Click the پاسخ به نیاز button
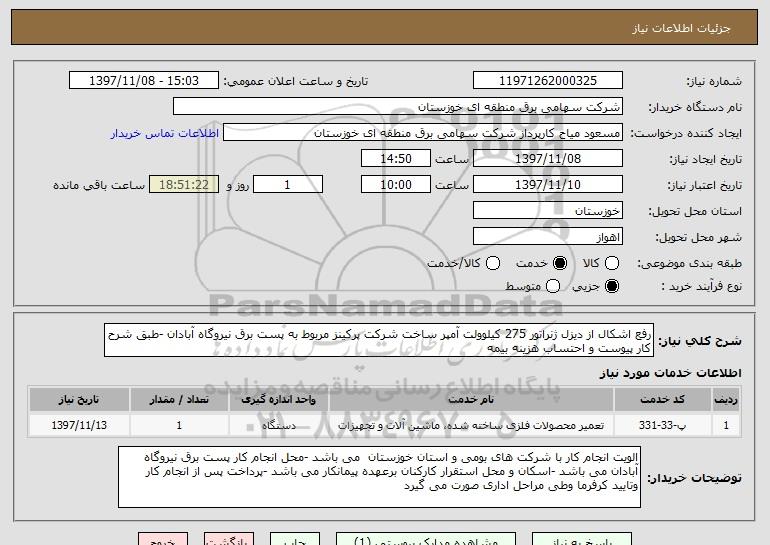 pyautogui.click(x=582, y=539)
